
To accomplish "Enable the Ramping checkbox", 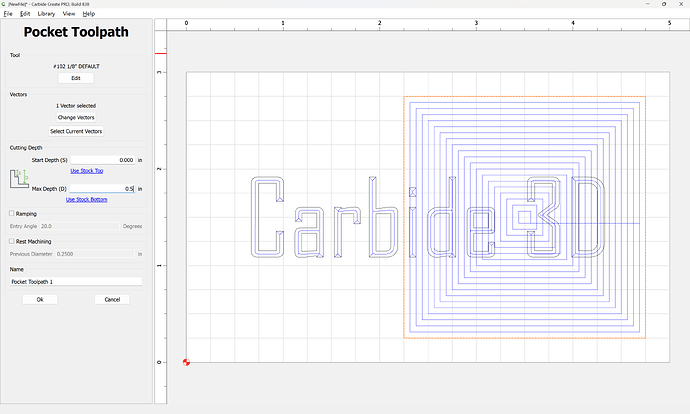I will coord(12,213).
